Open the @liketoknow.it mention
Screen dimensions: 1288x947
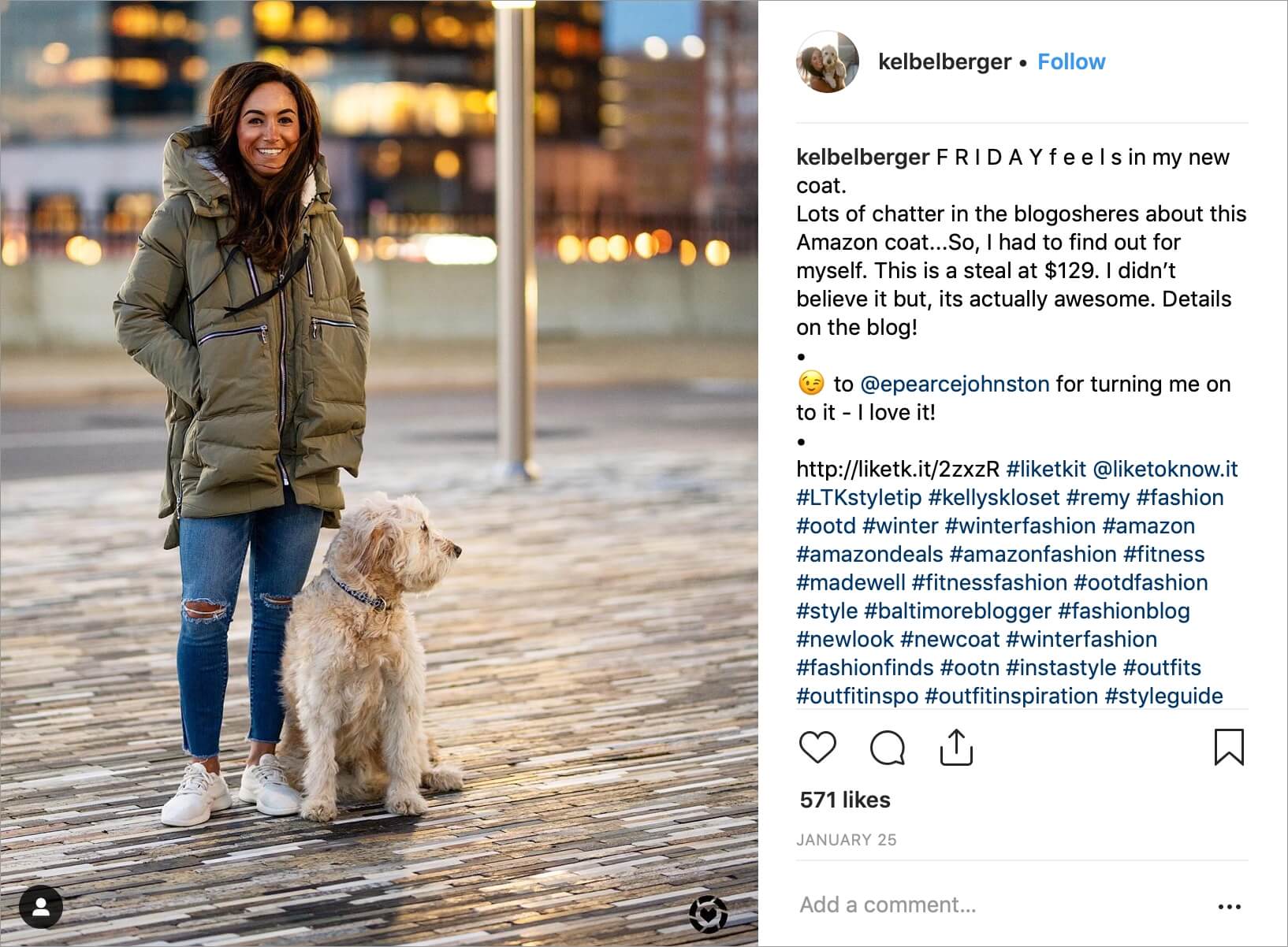[1165, 470]
